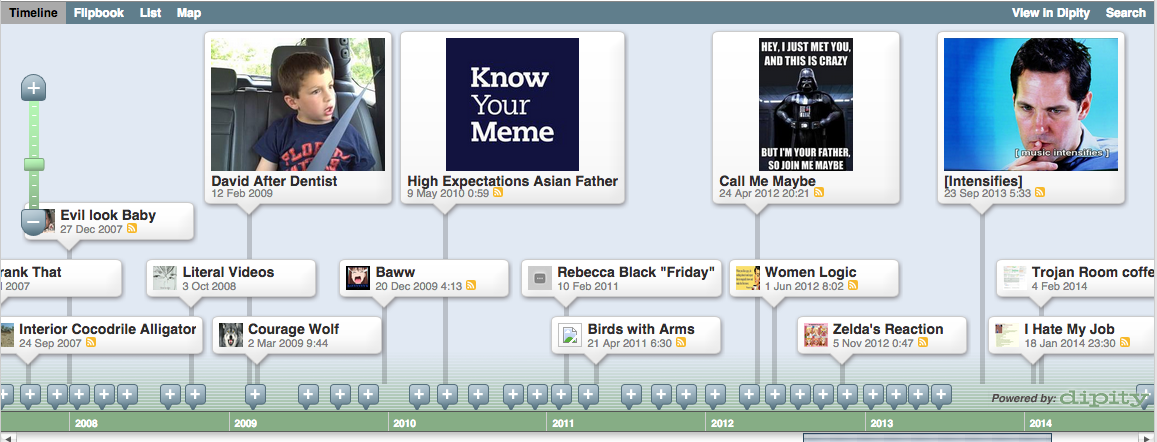
Task: Click RSS icon beside Baww date
Action: coord(471,286)
